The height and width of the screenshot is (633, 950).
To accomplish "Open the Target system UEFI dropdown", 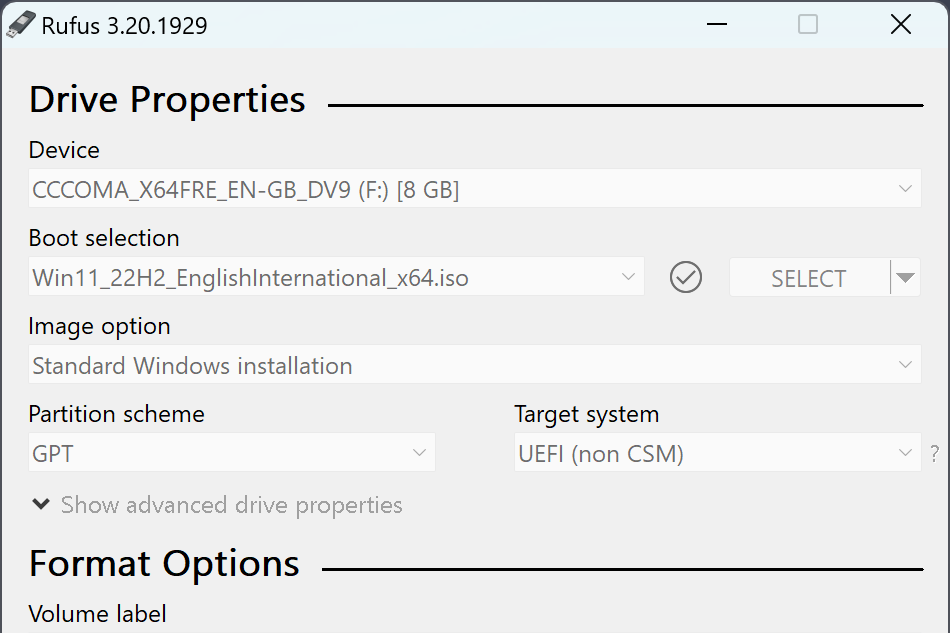I will point(717,452).
